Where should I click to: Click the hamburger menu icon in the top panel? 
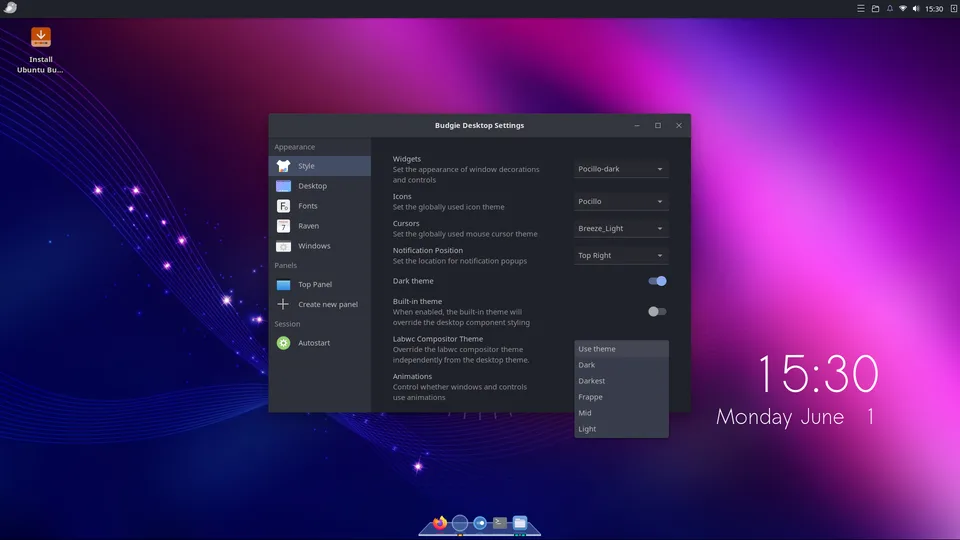pos(861,9)
